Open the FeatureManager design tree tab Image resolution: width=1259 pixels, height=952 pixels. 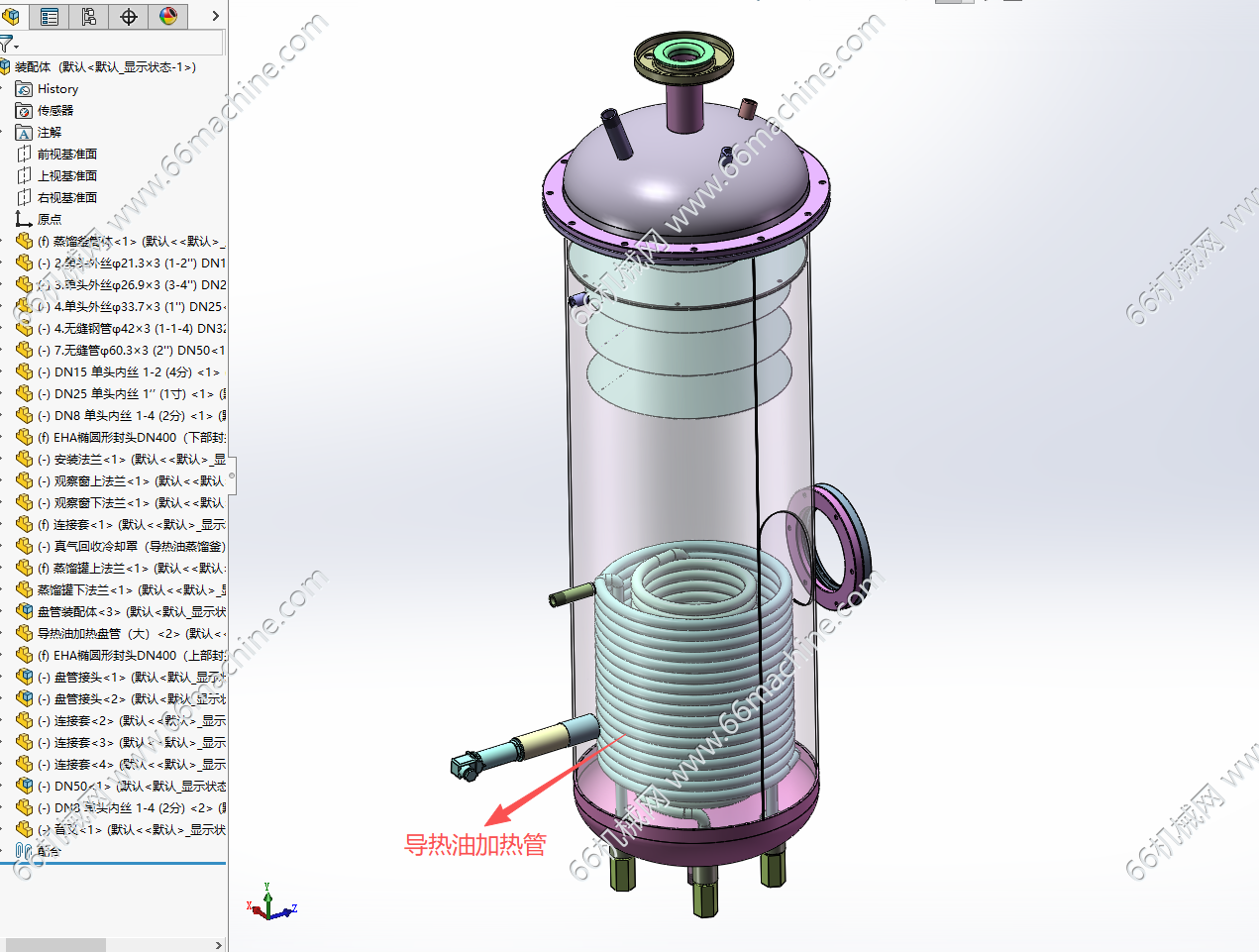point(11,16)
